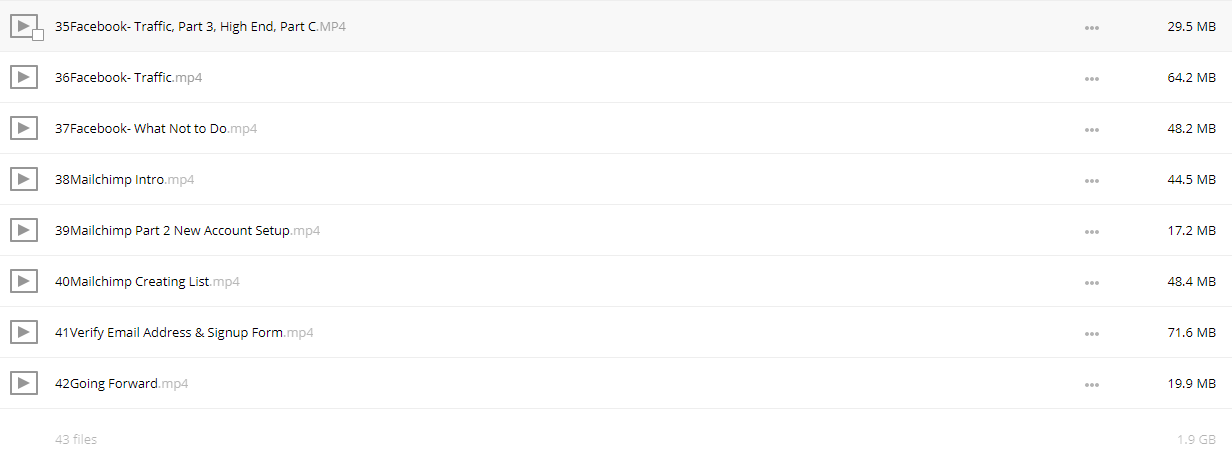Click video icon for 41Verify Email Address
This screenshot has height=467, width=1232.
tap(23, 332)
